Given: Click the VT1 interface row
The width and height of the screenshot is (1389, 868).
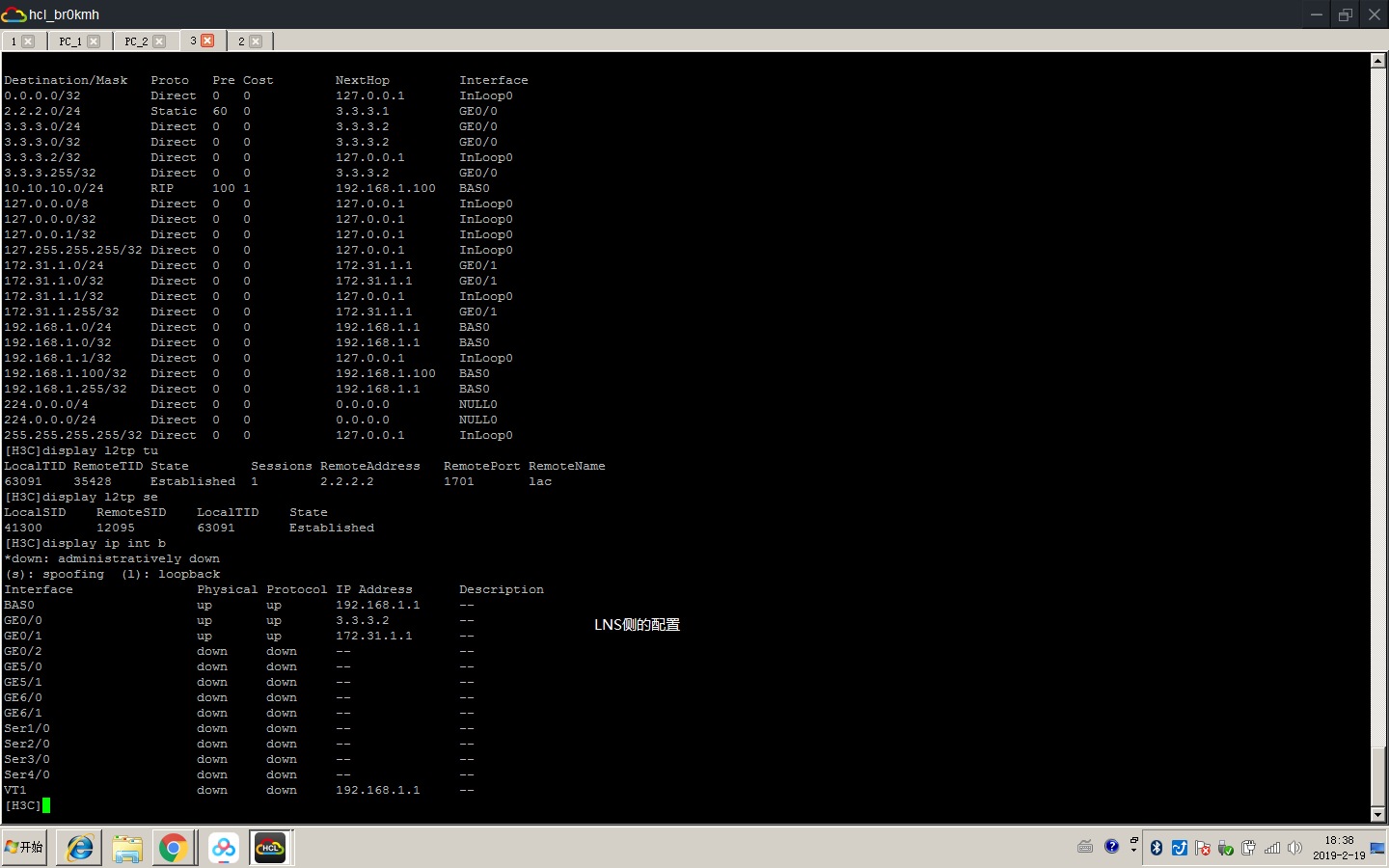Looking at the screenshot, I should click(239, 790).
